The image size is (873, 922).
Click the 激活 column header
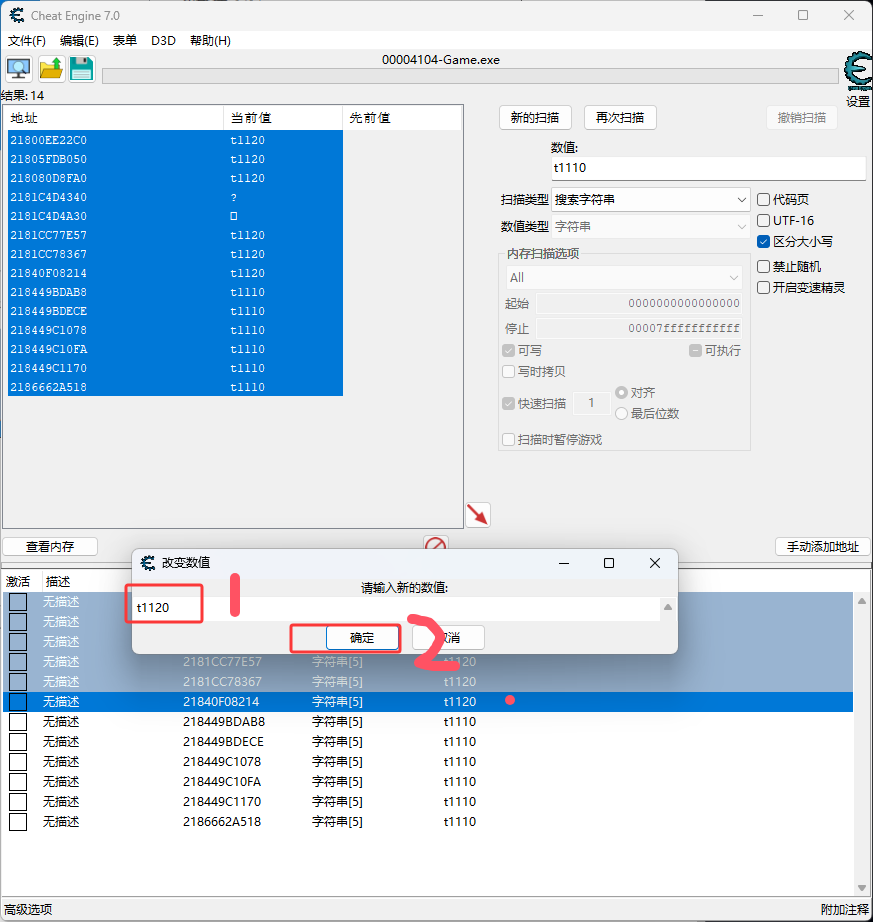point(18,582)
